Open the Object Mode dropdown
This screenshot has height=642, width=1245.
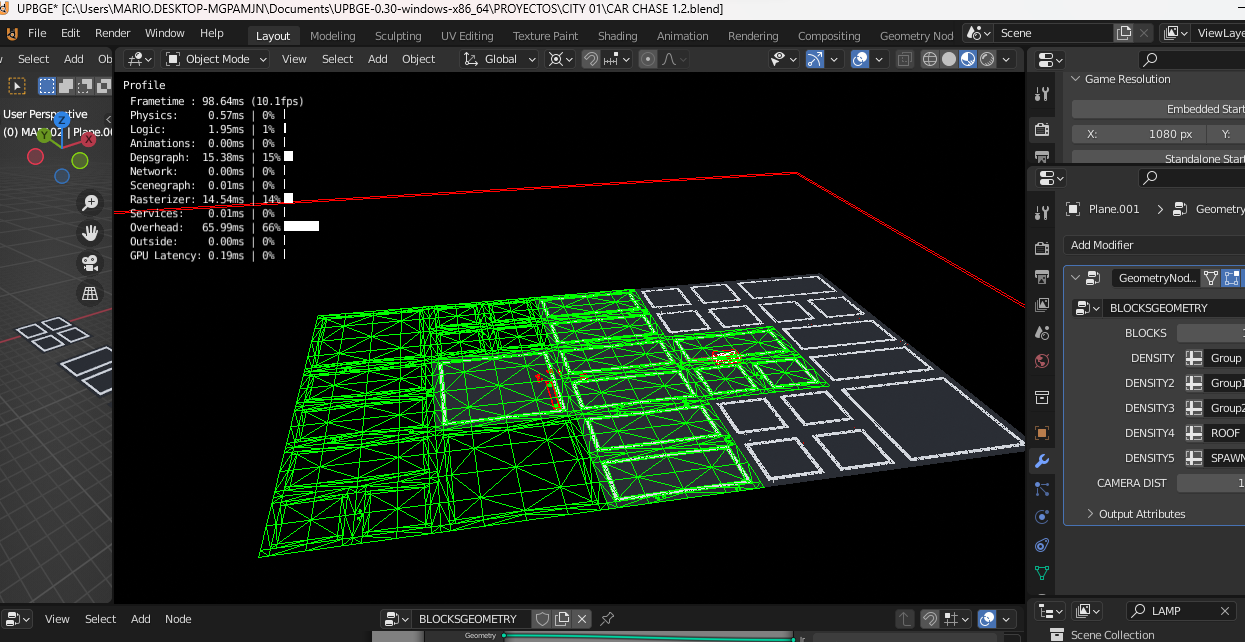click(x=217, y=59)
